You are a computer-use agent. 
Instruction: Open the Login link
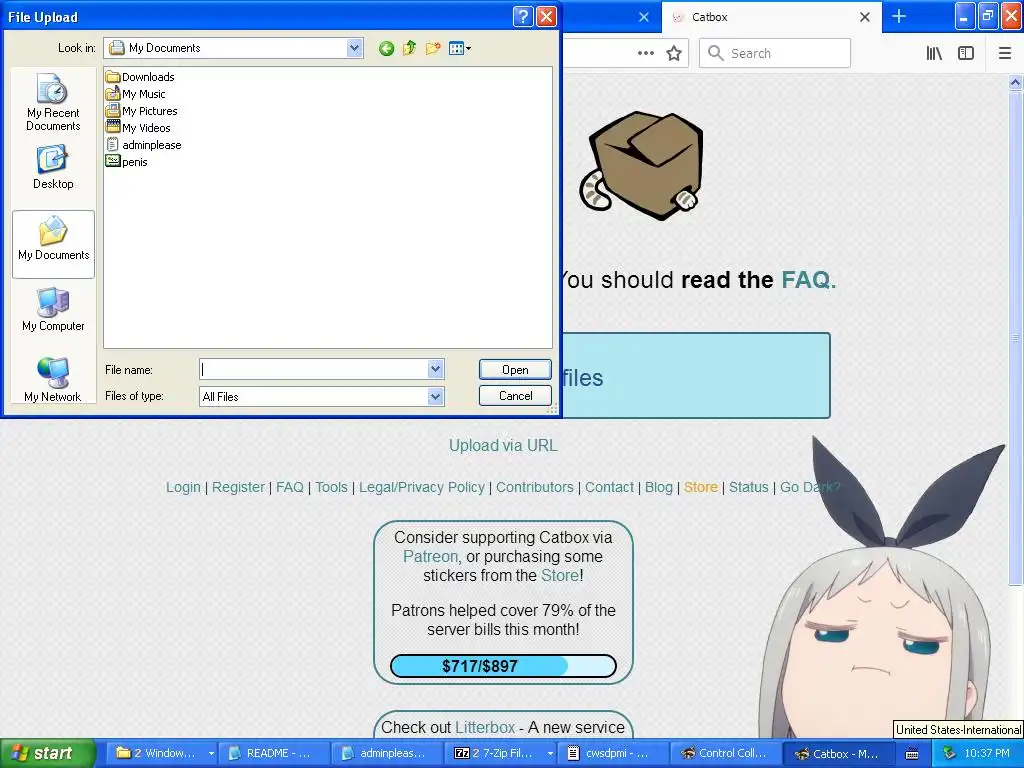click(x=183, y=487)
